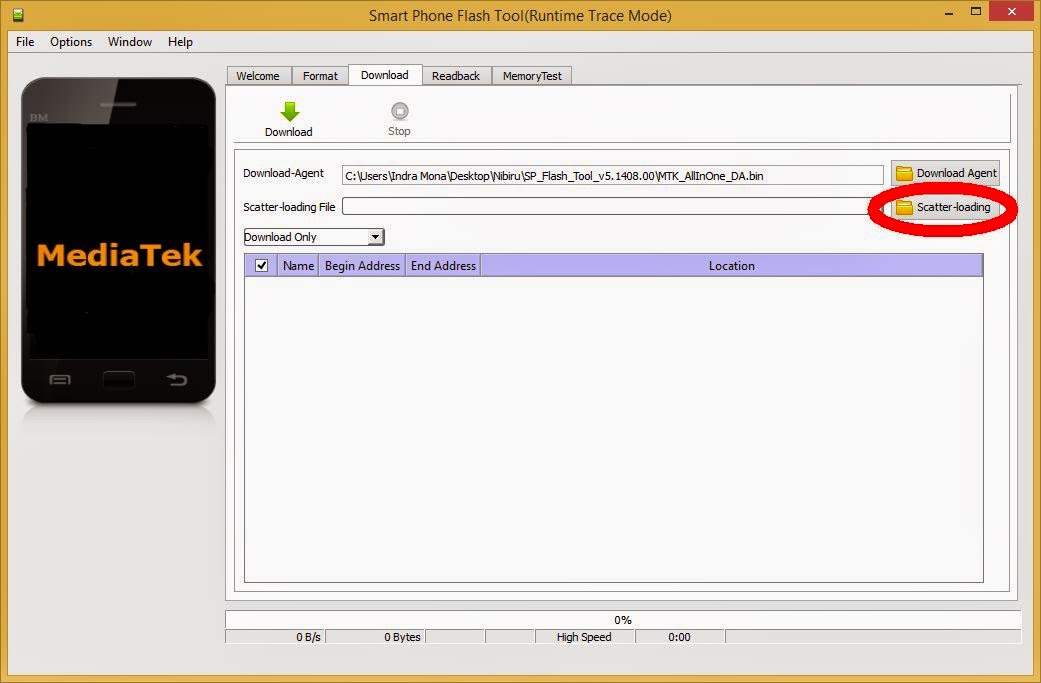This screenshot has width=1041, height=683.
Task: Open the File menu
Action: click(x=25, y=42)
